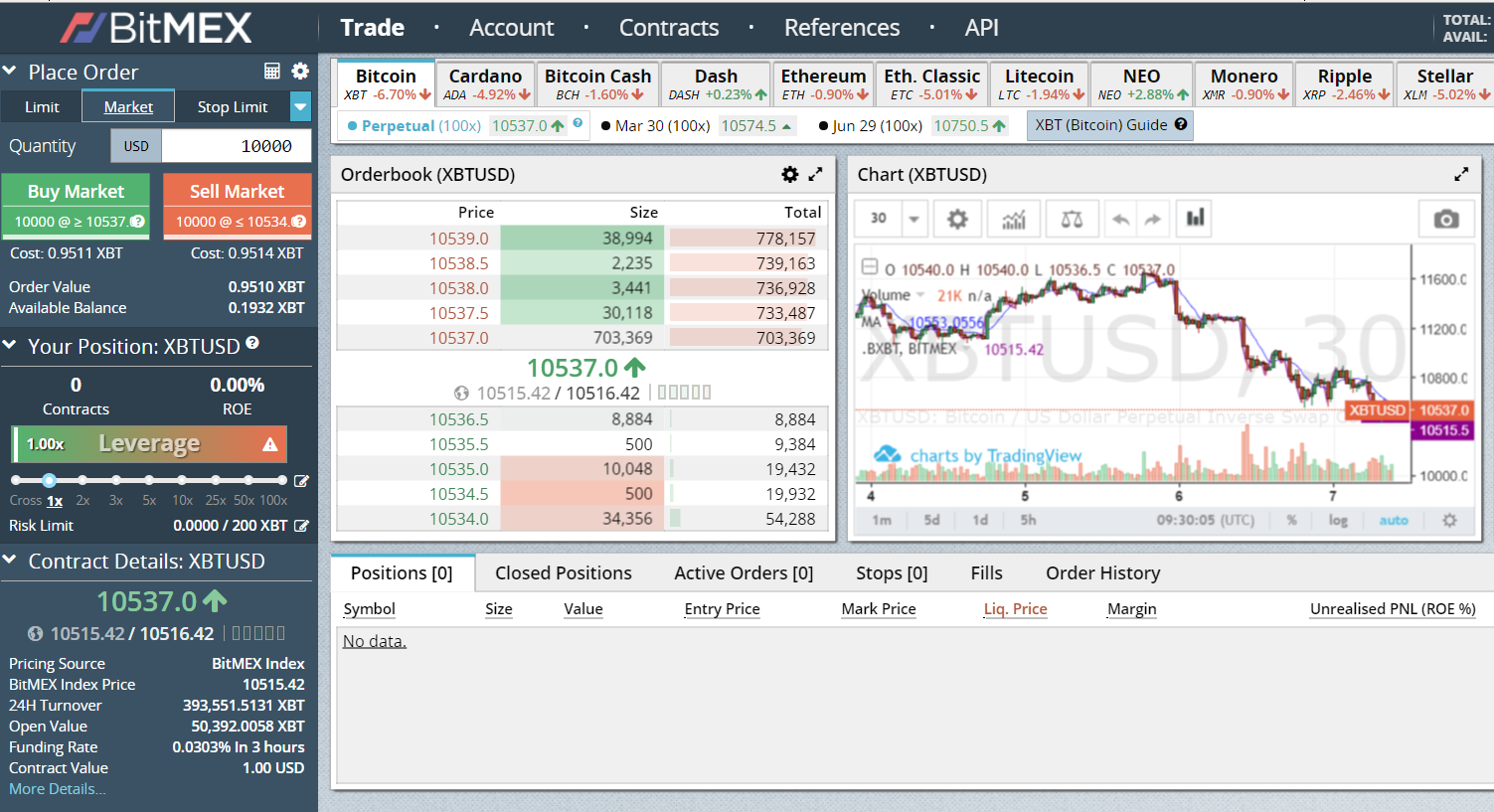Open chart interval dropdown arrow
The image size is (1494, 812).
pos(913,219)
